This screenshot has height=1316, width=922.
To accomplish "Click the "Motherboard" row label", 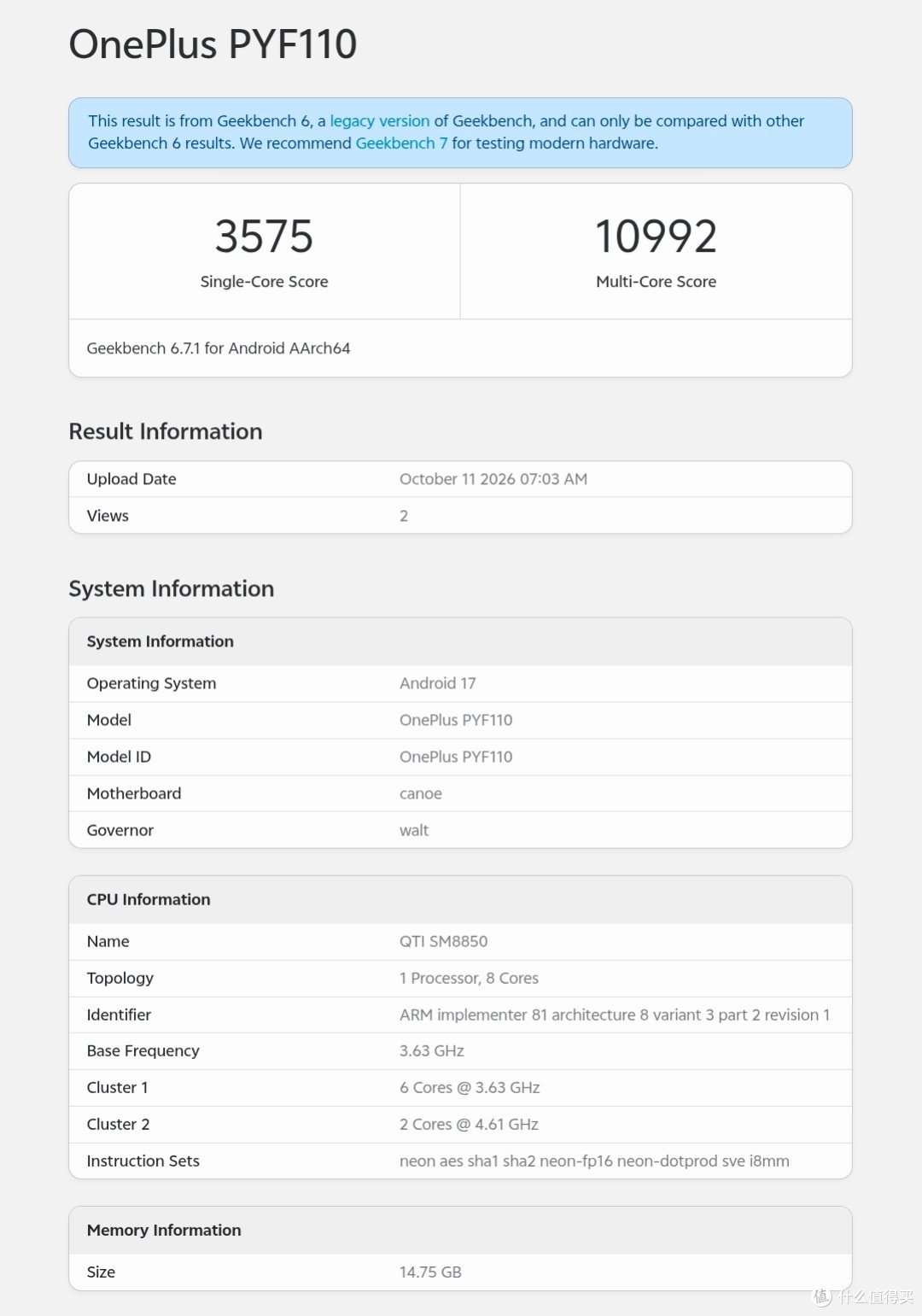I will tap(134, 793).
